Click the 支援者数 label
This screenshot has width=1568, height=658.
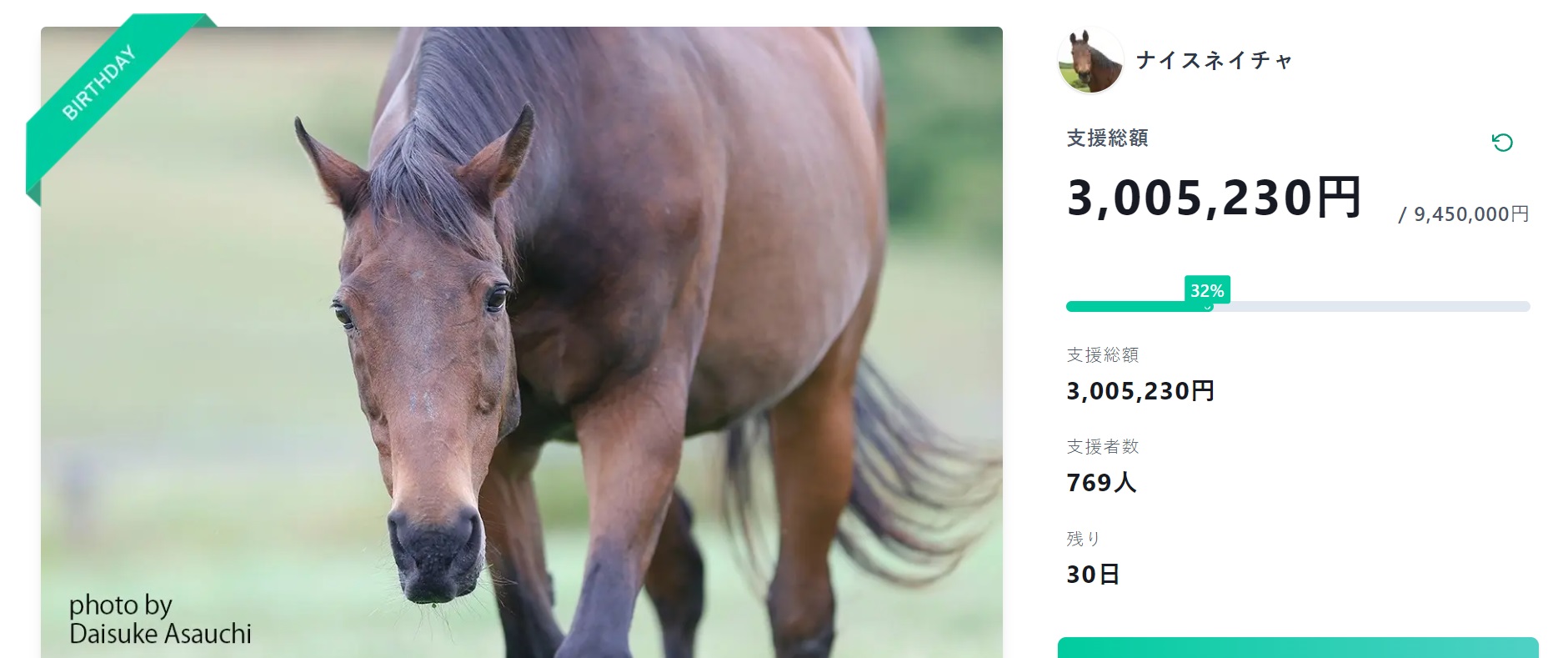point(1102,447)
